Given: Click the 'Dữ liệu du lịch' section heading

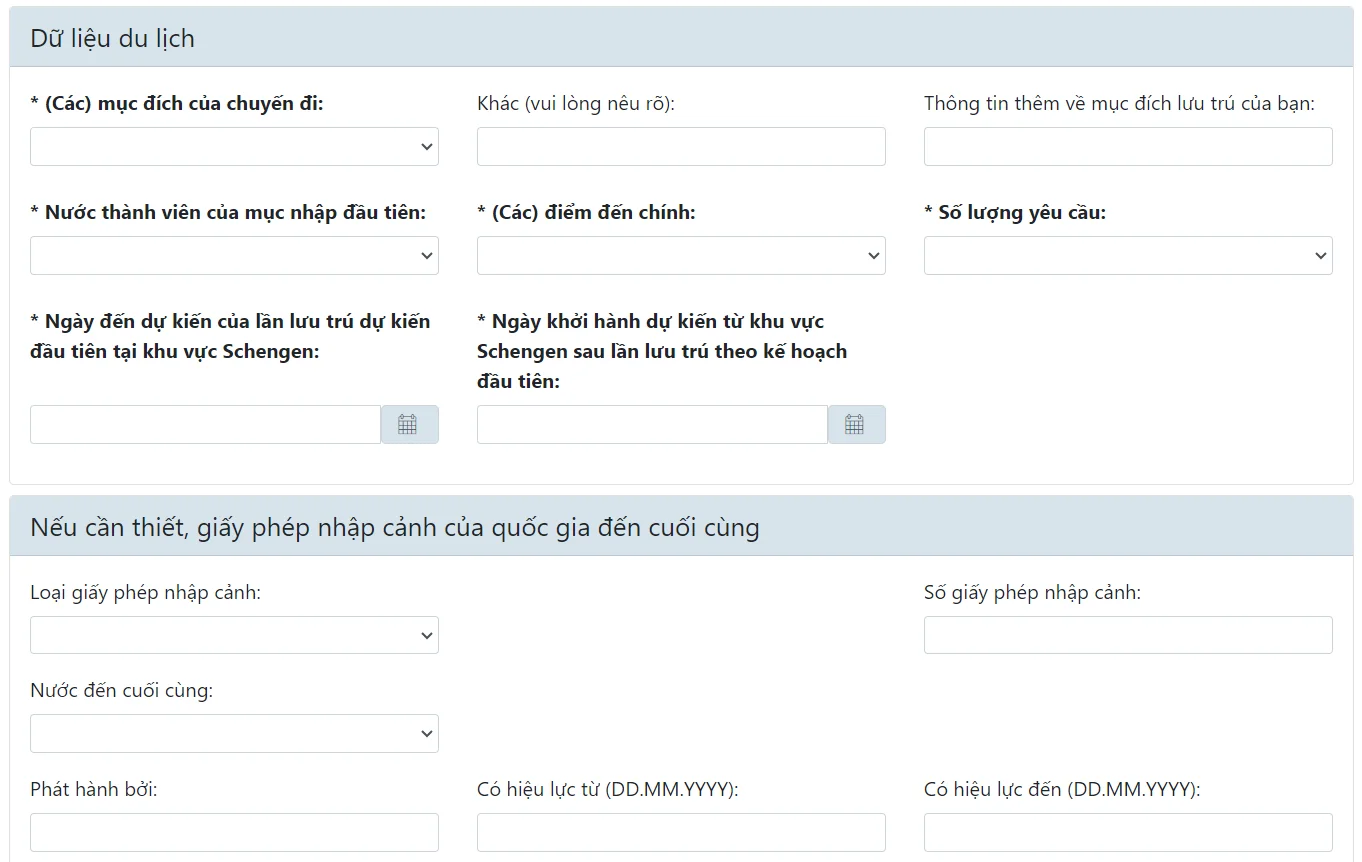Looking at the screenshot, I should tap(112, 39).
